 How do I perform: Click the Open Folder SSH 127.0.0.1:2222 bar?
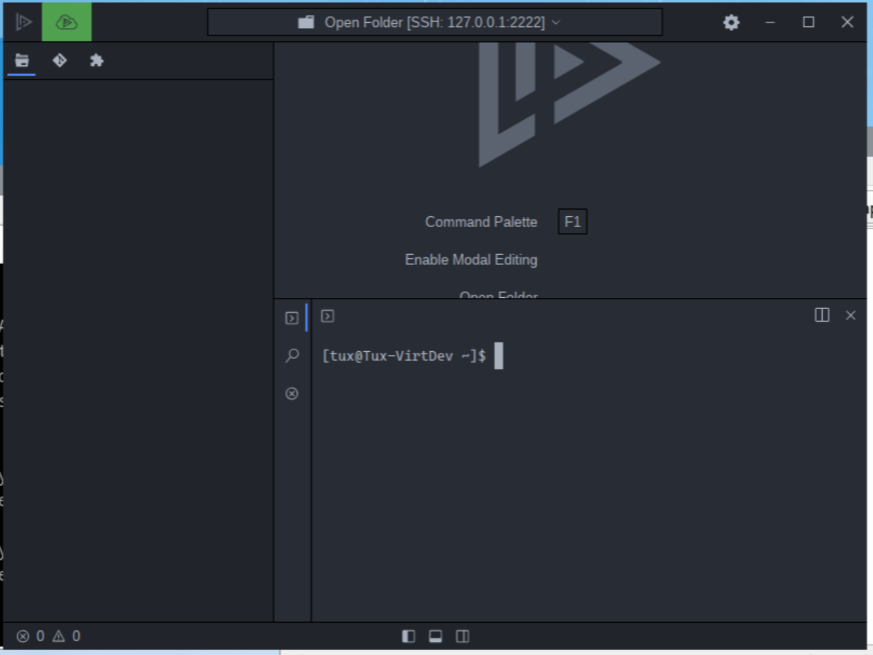pyautogui.click(x=435, y=22)
